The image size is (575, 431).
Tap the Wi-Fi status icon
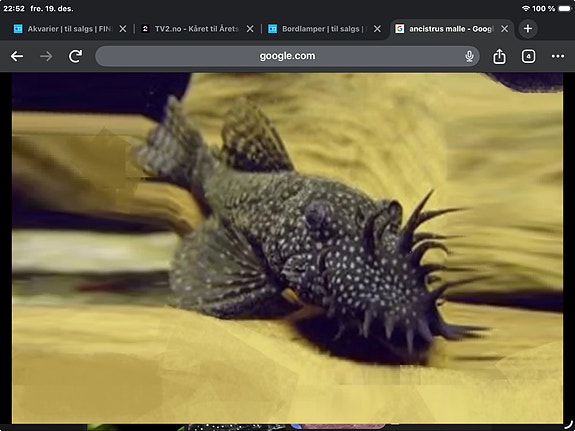coord(526,8)
